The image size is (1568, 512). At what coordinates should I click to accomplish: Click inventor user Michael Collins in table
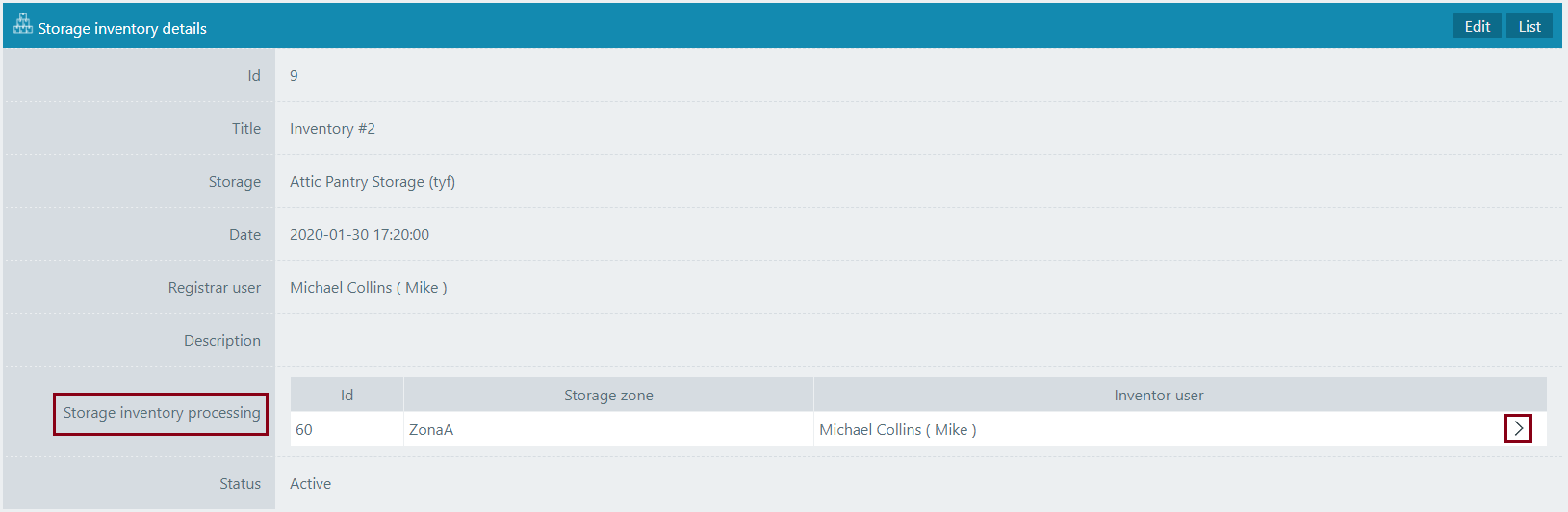[897, 430]
